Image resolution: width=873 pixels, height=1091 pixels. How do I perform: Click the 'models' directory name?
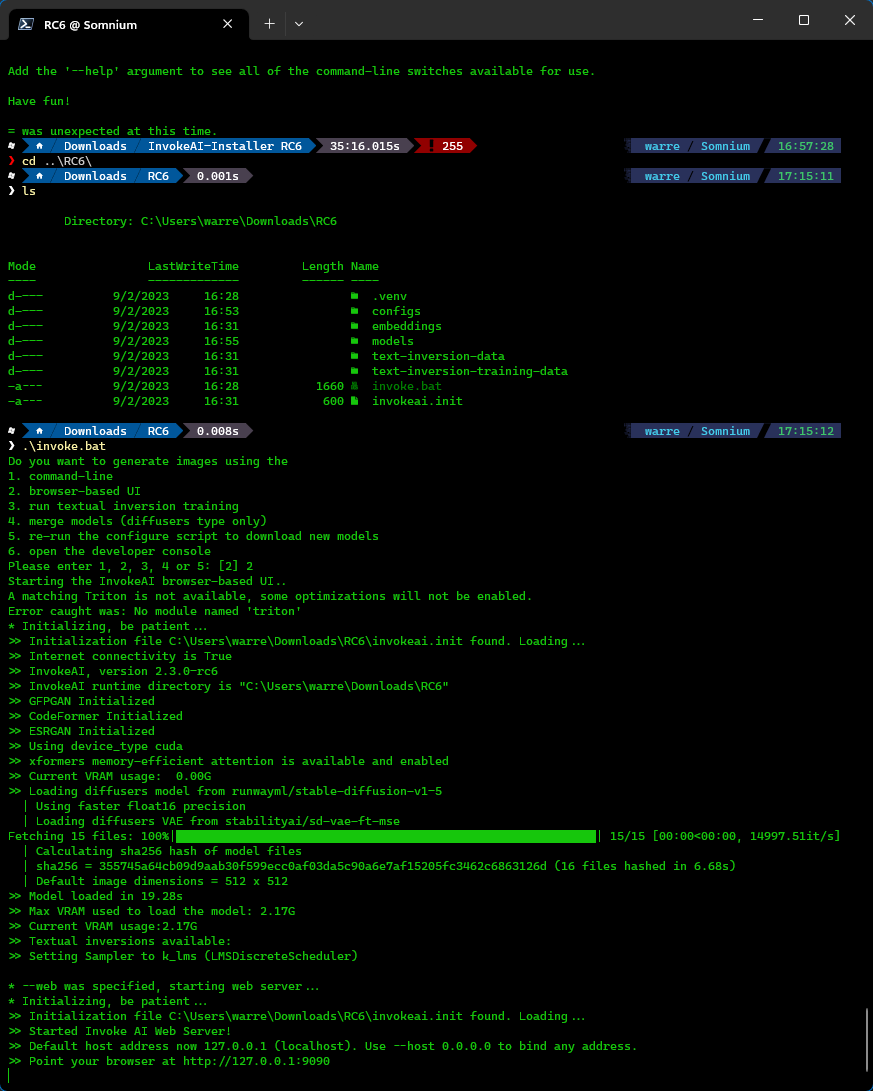392,341
